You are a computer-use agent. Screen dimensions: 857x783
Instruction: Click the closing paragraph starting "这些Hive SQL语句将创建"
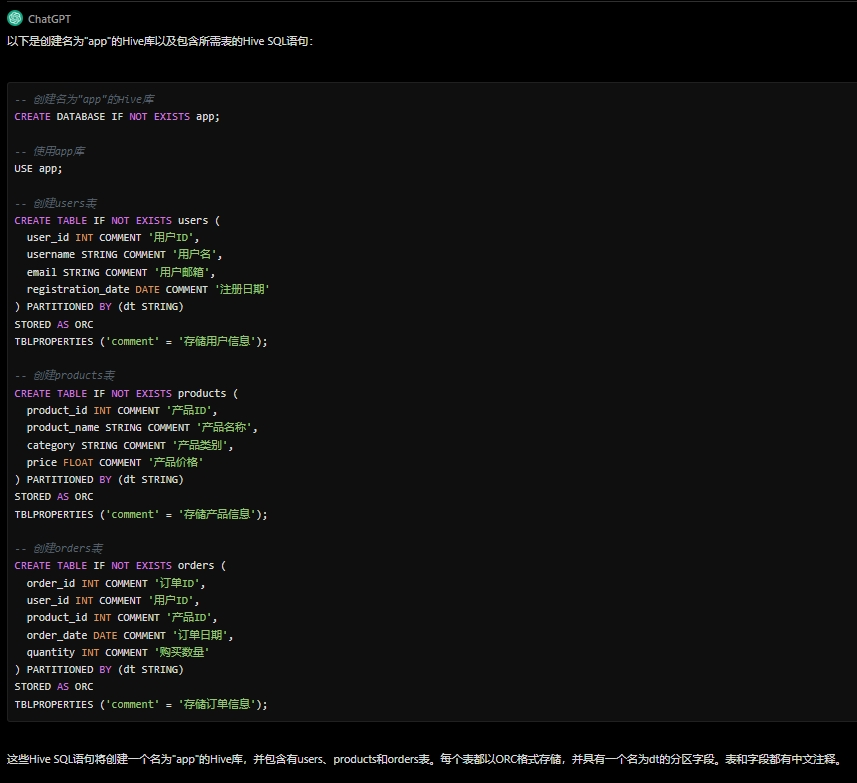(x=425, y=760)
